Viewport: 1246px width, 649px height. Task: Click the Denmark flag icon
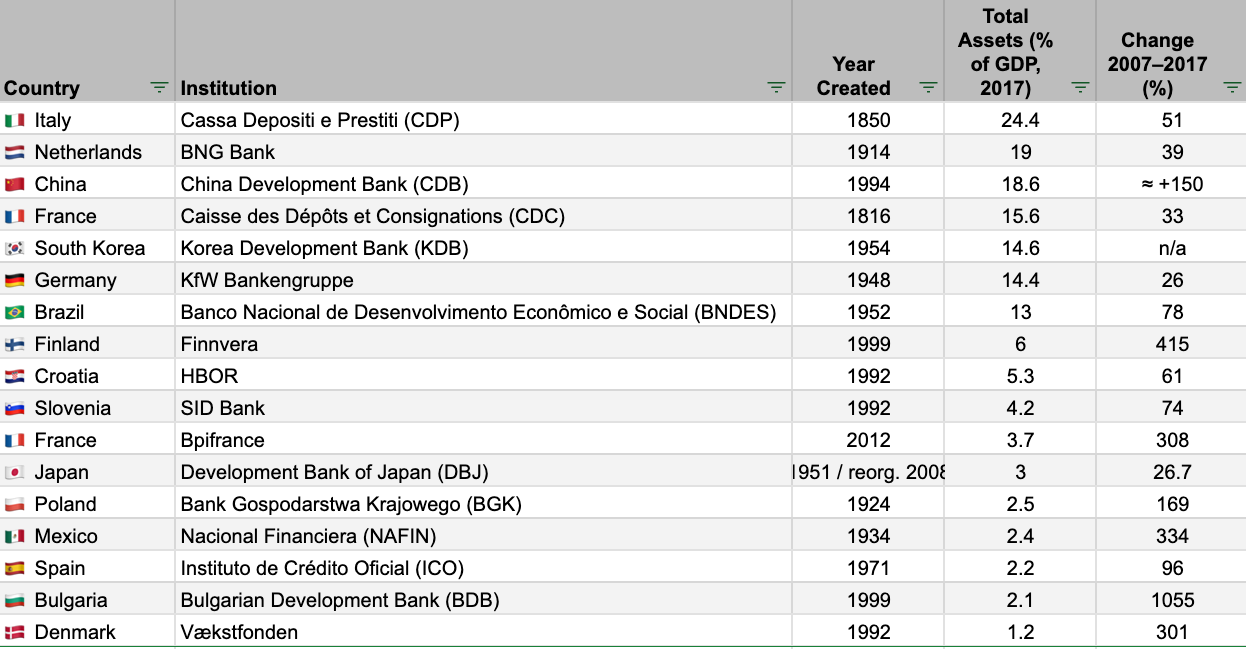15,632
